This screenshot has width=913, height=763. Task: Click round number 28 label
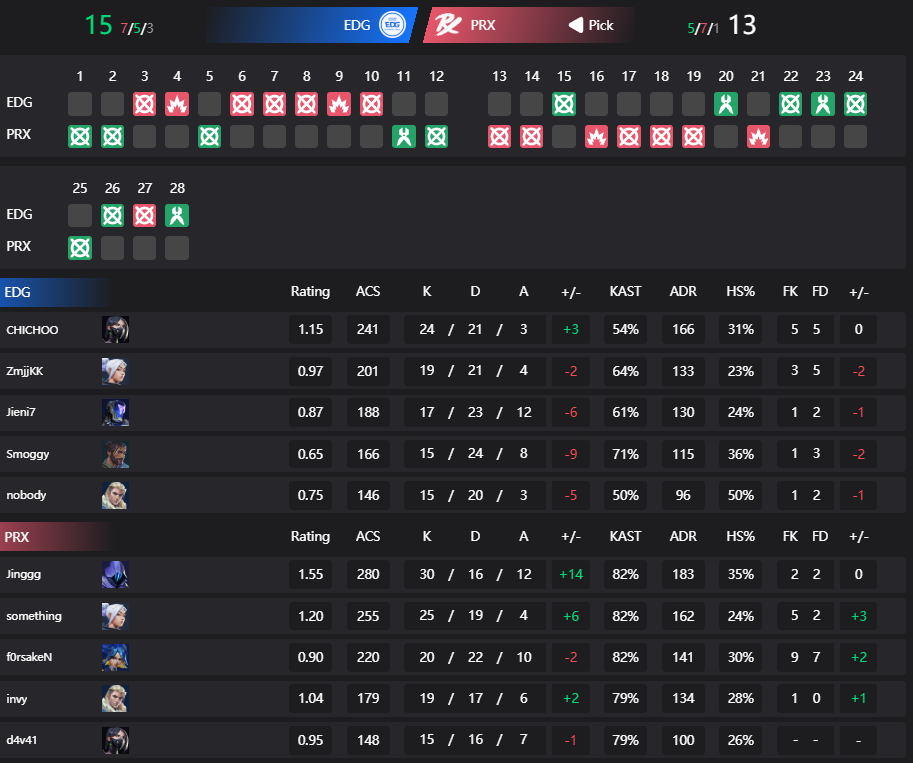coord(177,188)
